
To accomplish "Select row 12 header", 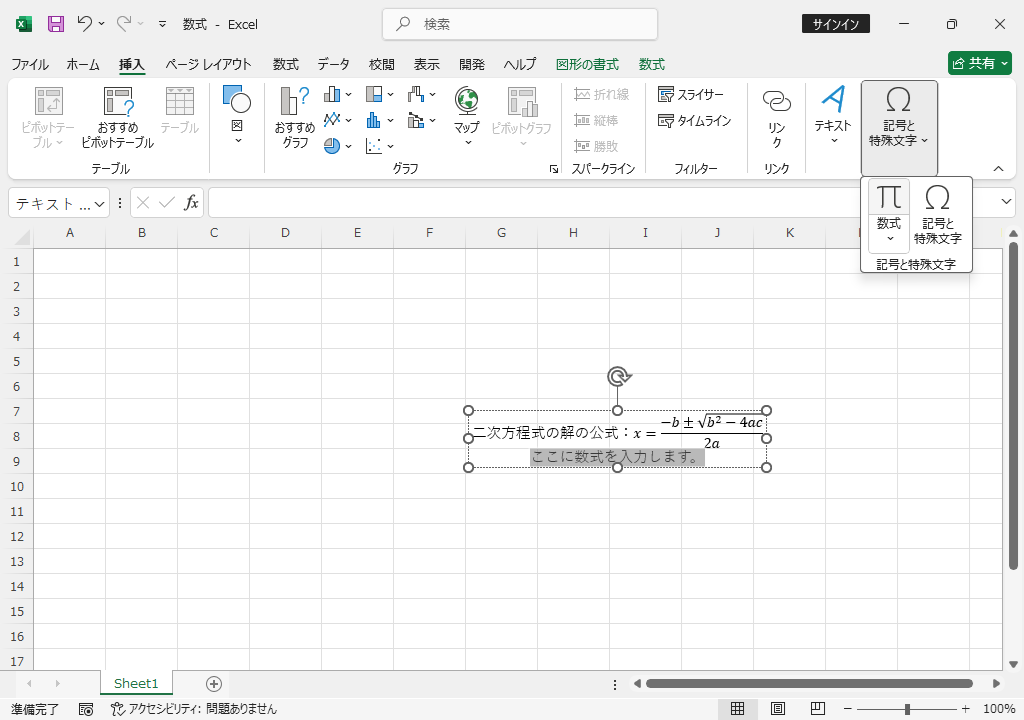I will click(x=17, y=536).
